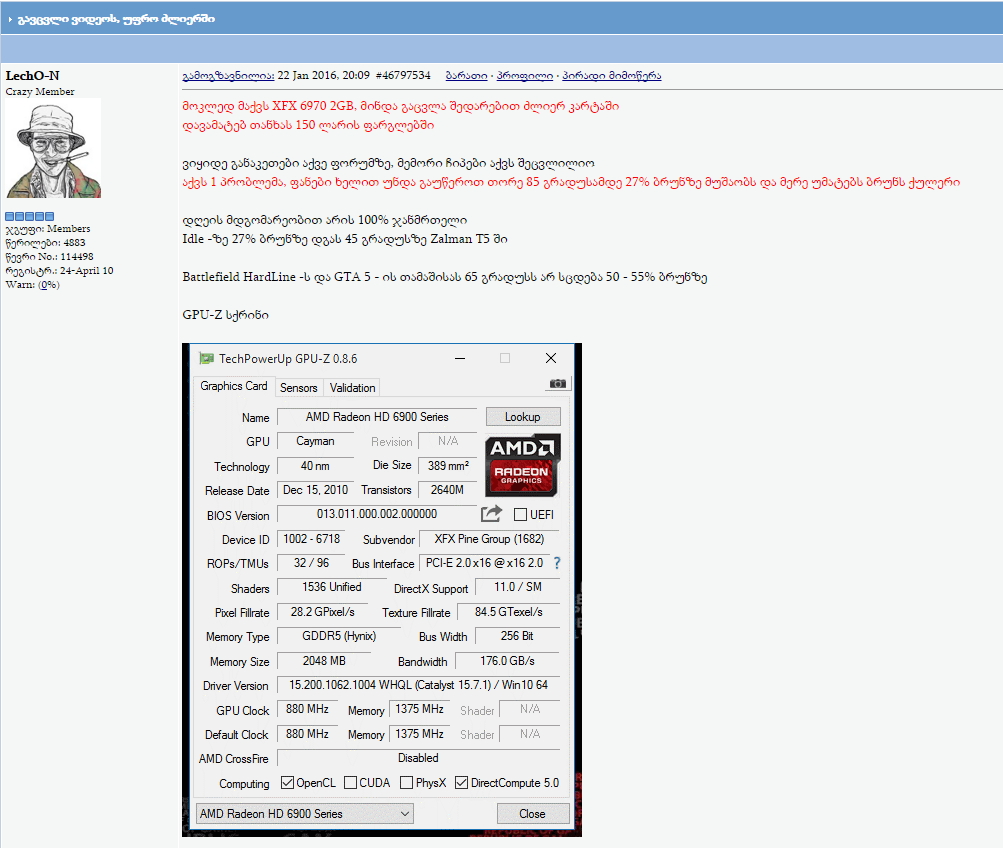Toggle the OpenCL checkbox

coord(287,783)
